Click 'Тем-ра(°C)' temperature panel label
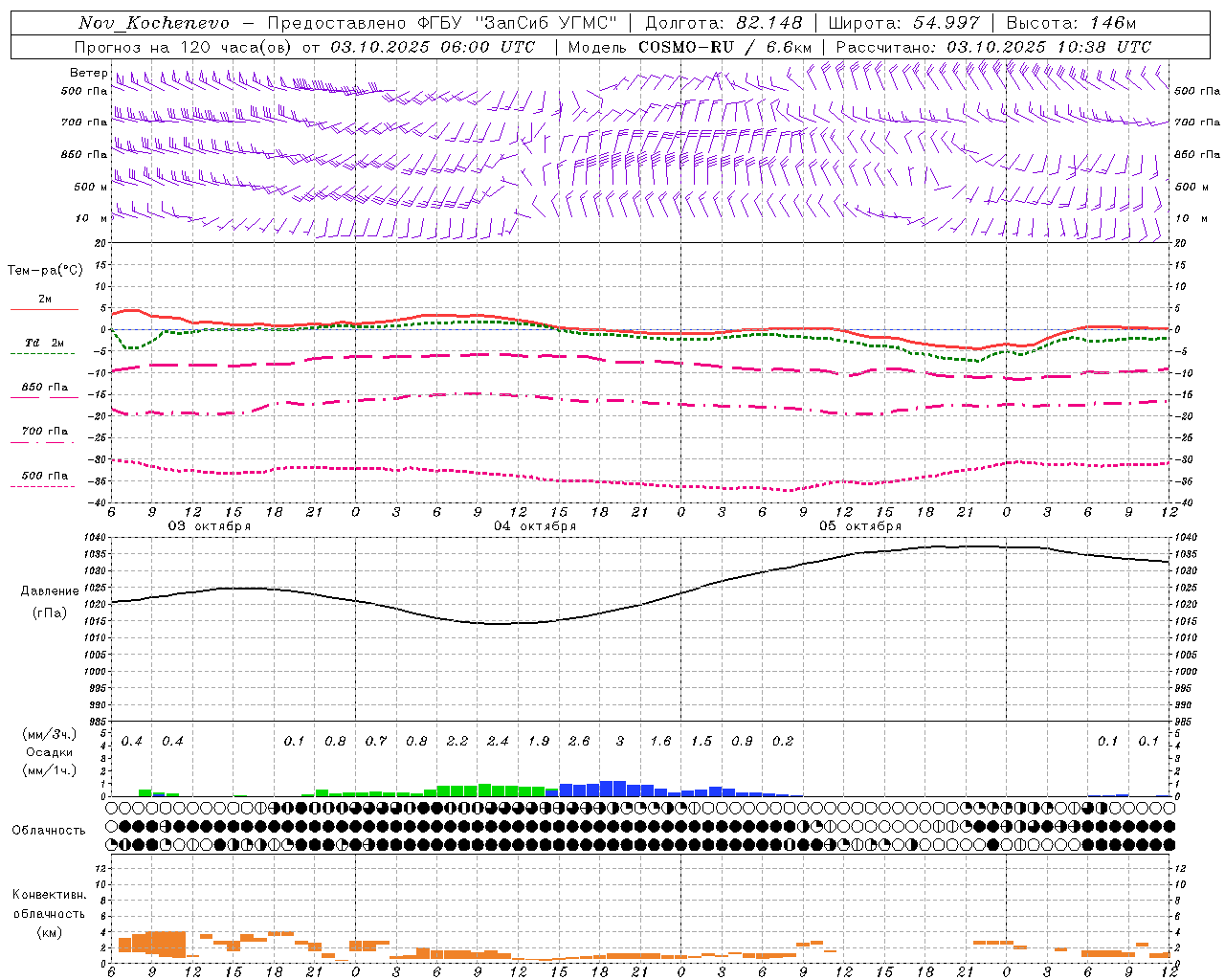The image size is (1225, 980). coord(45,271)
